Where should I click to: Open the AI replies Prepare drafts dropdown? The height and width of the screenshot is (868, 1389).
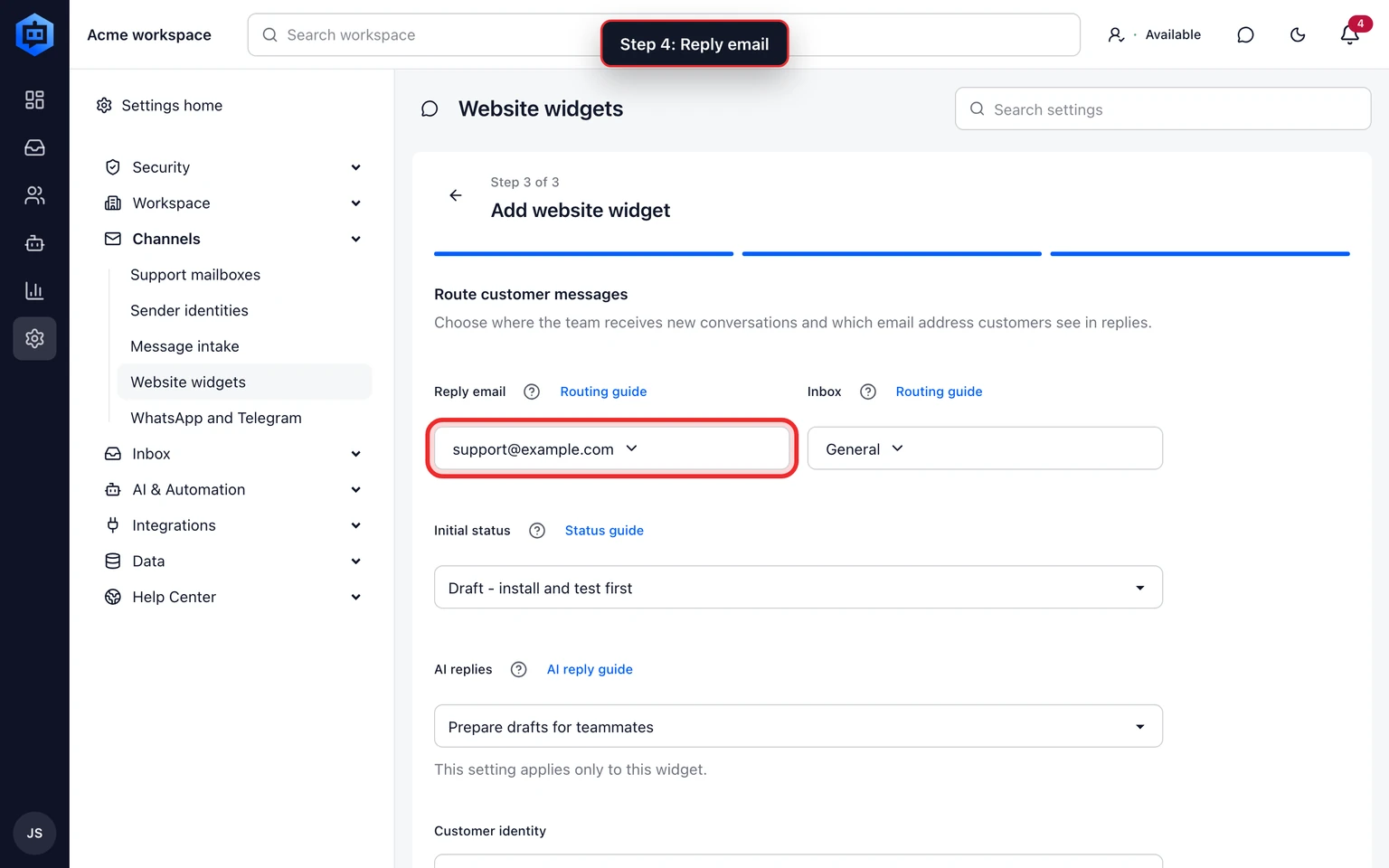(x=798, y=726)
